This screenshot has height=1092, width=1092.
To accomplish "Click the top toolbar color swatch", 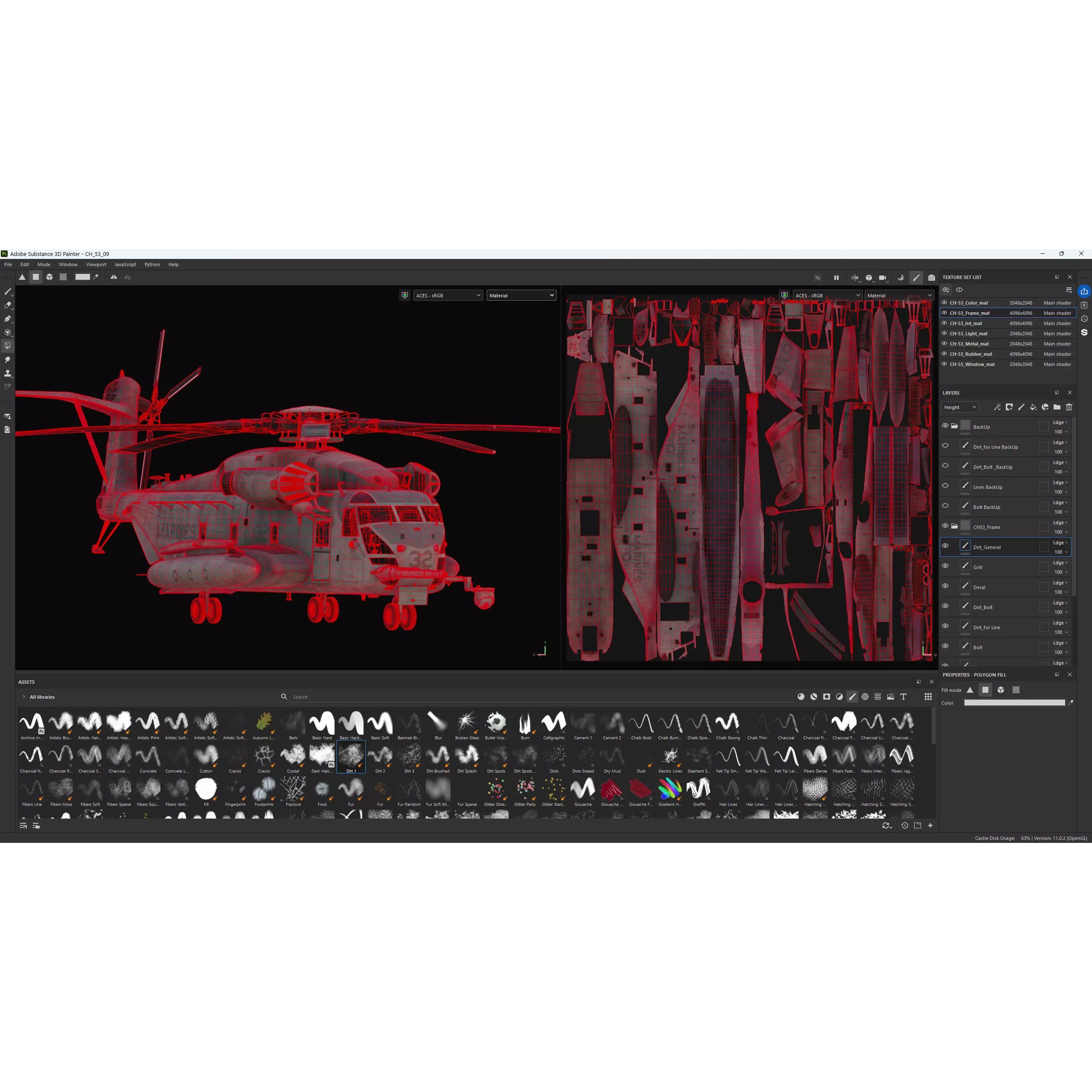I will [82, 277].
